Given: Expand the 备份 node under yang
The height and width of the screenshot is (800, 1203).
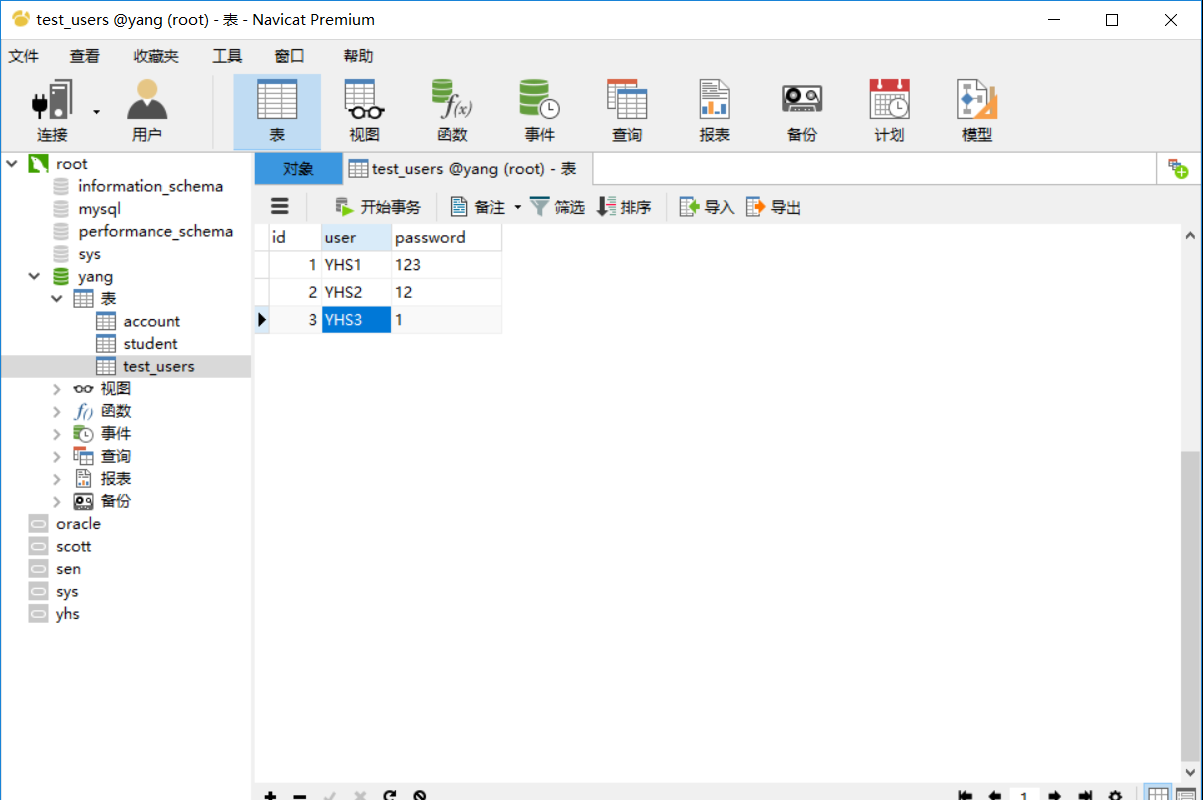Looking at the screenshot, I should pyautogui.click(x=57, y=501).
